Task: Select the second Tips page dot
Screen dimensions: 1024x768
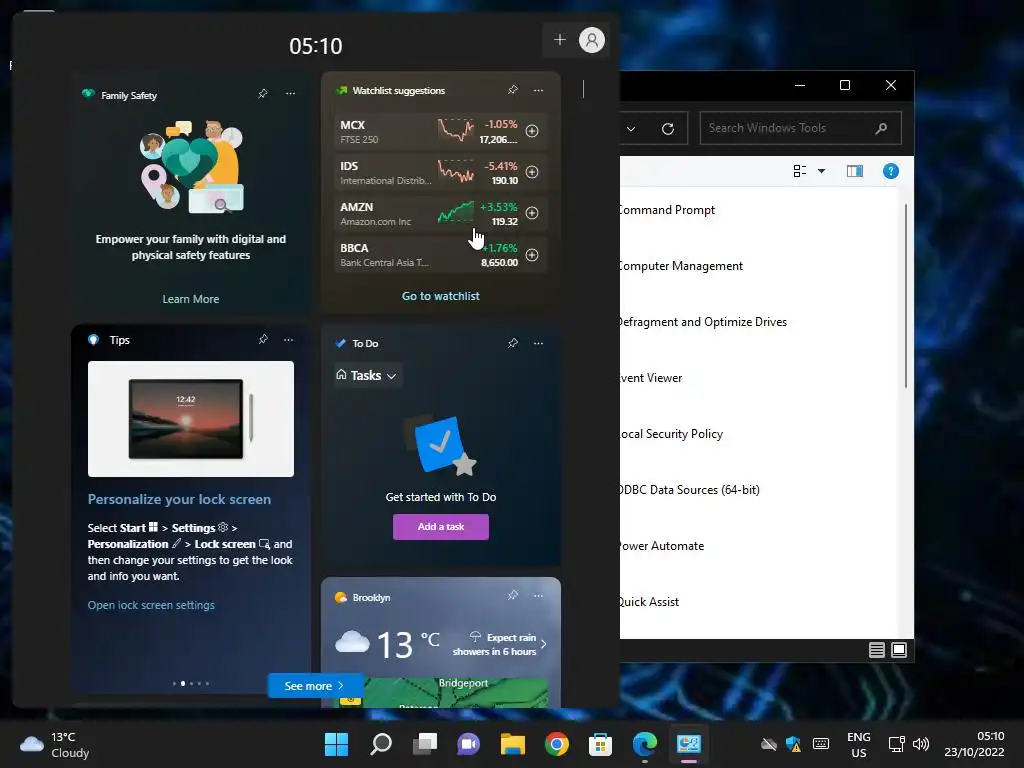Action: coord(182,683)
